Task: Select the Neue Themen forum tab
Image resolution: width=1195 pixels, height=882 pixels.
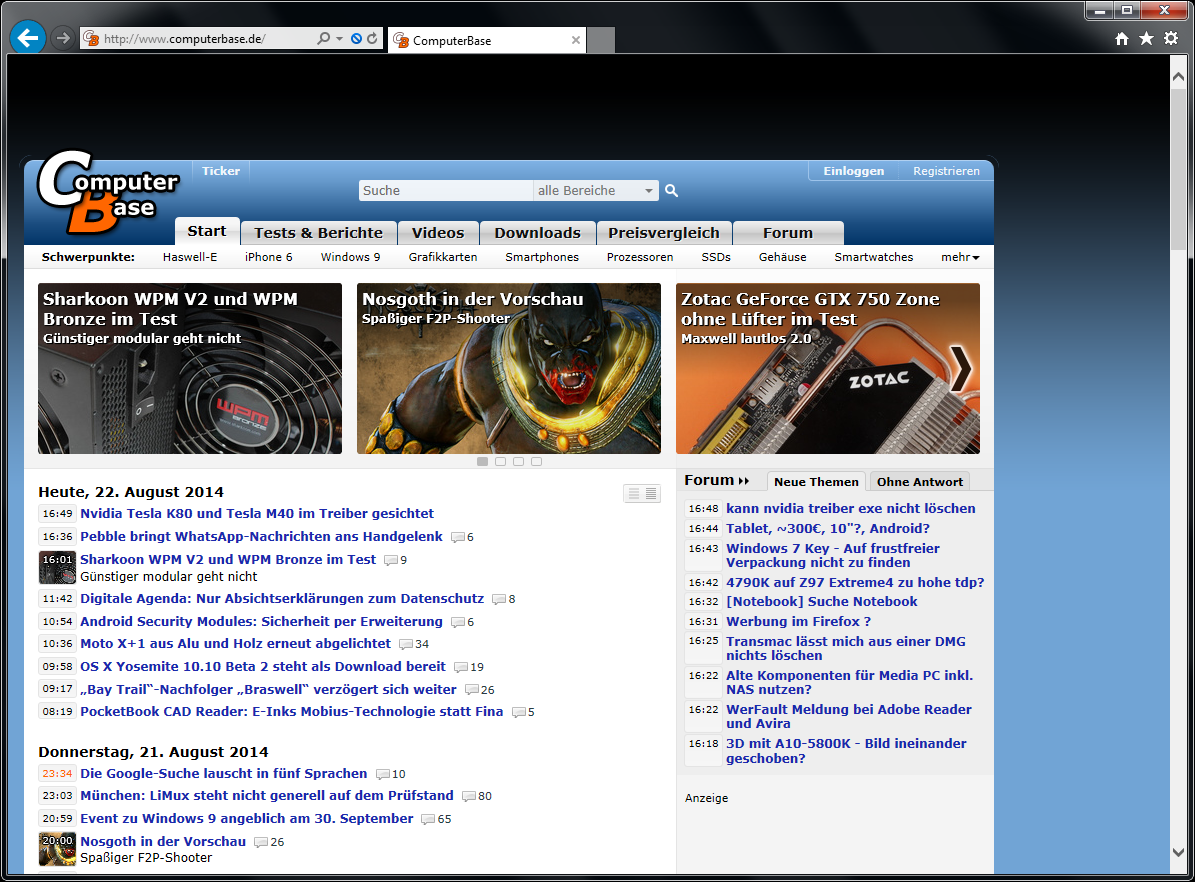Action: click(816, 482)
